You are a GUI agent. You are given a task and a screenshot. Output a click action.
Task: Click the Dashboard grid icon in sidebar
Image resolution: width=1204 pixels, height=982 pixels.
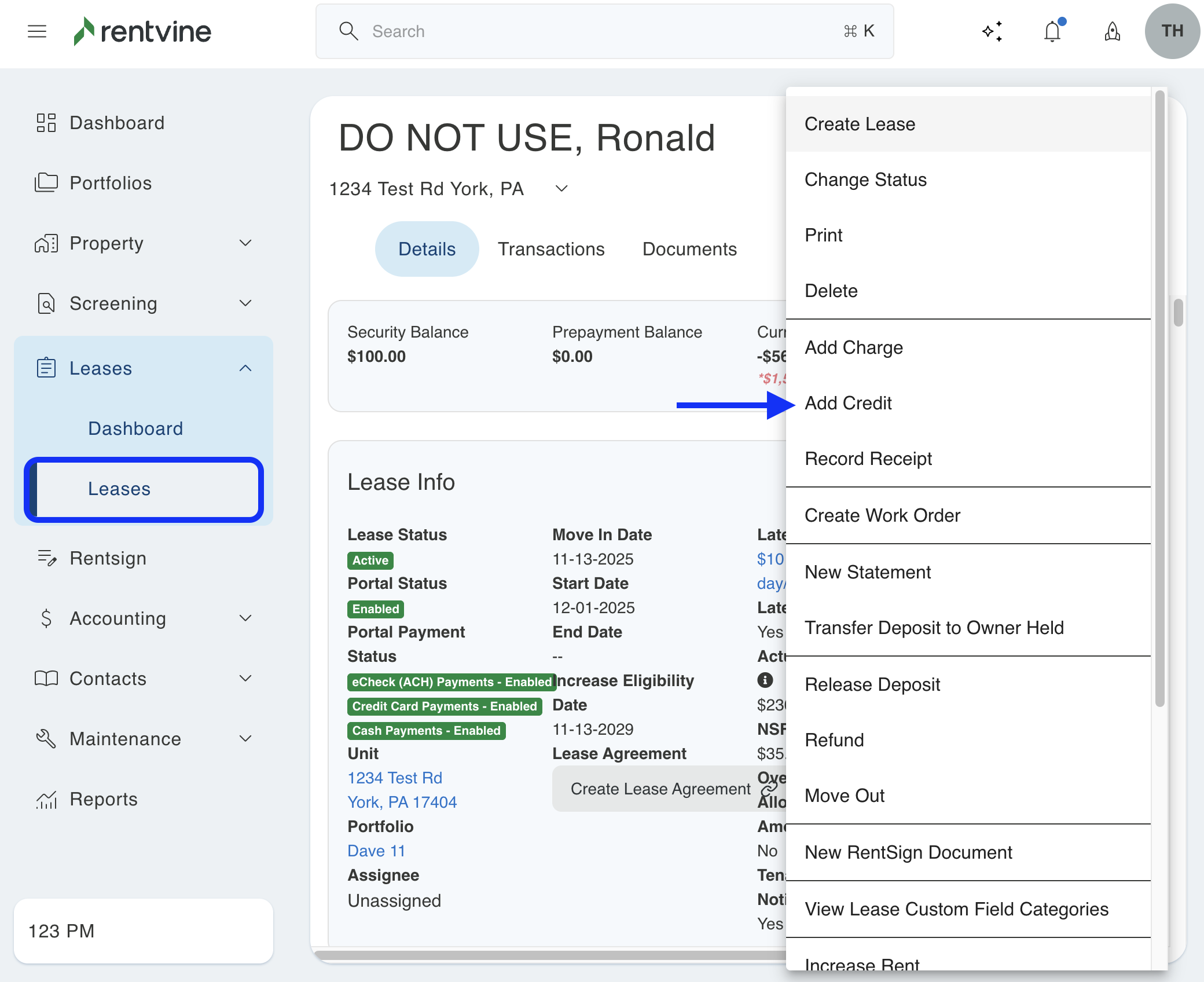(x=46, y=123)
